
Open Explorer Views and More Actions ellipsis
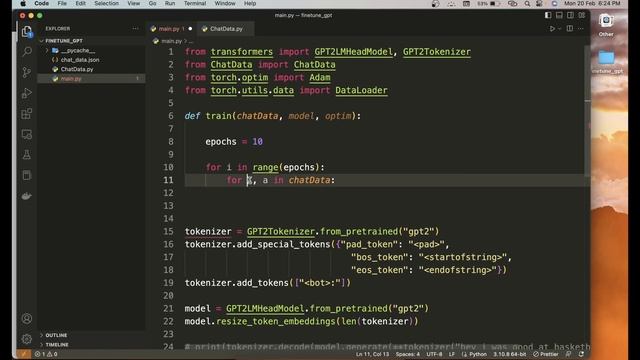pyautogui.click(x=135, y=29)
